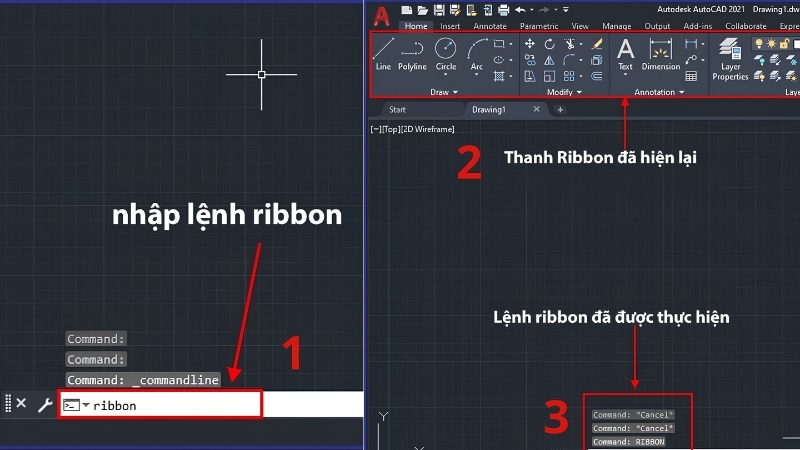Select the Arc tool
Viewport: 800px width, 450px height.
[x=477, y=54]
